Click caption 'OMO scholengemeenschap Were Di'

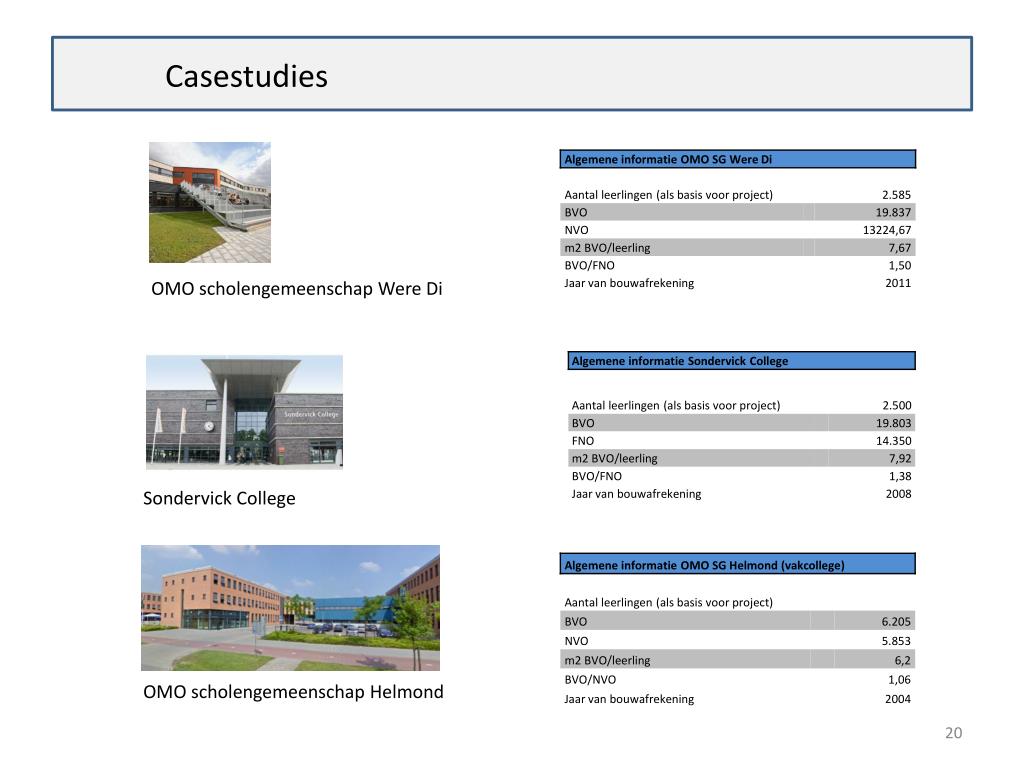[x=296, y=289]
